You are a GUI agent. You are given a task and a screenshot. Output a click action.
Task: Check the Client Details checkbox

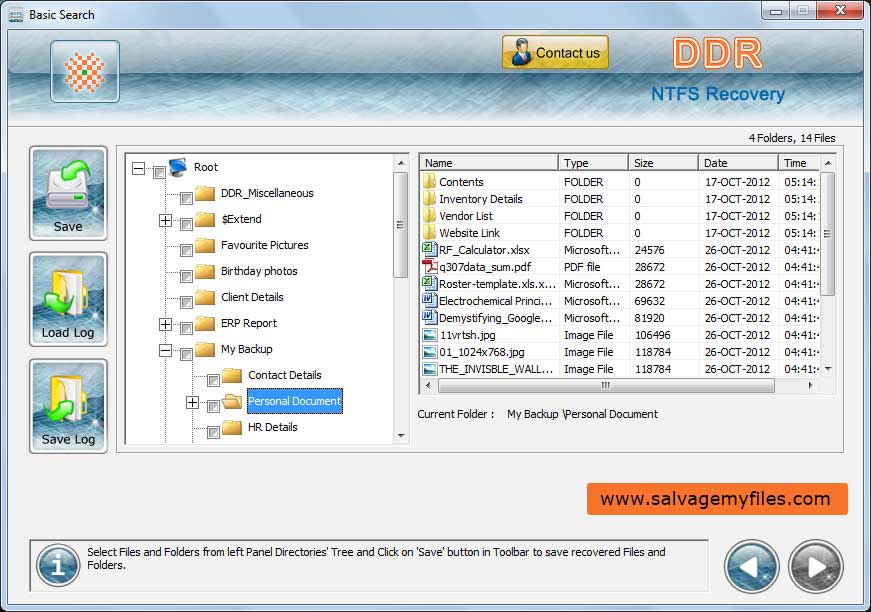186,302
